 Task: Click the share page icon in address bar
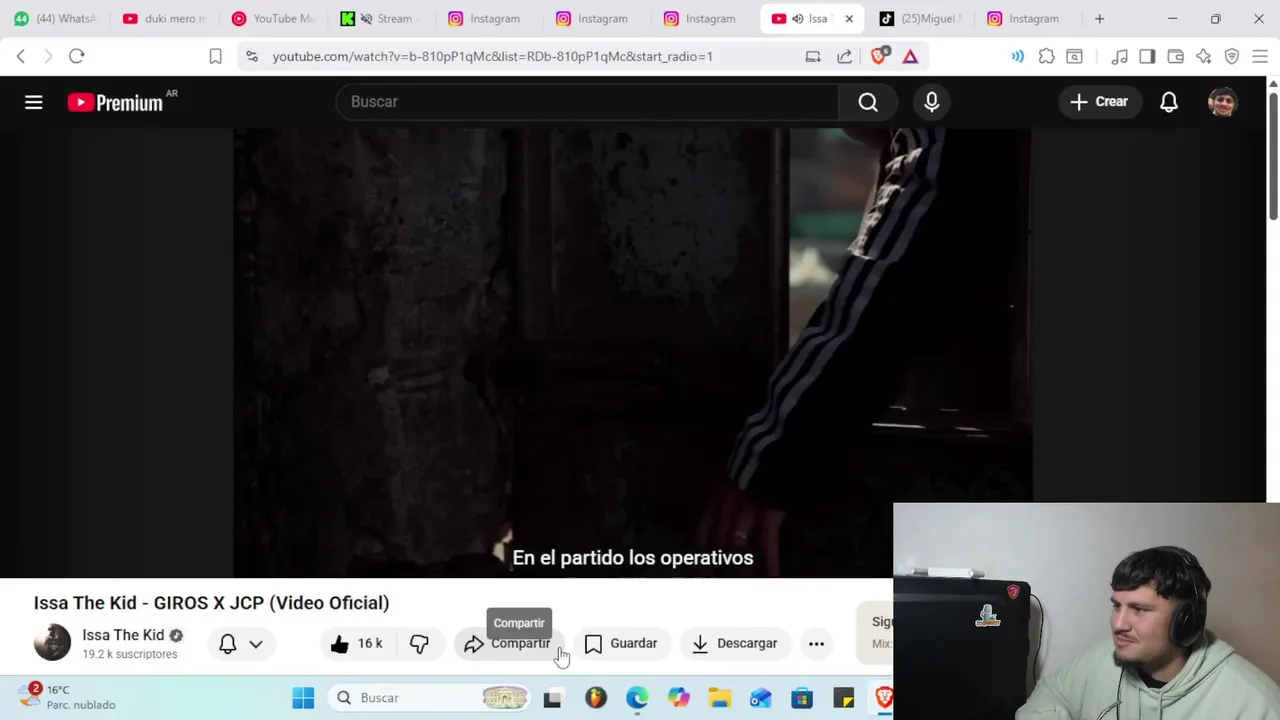(845, 56)
